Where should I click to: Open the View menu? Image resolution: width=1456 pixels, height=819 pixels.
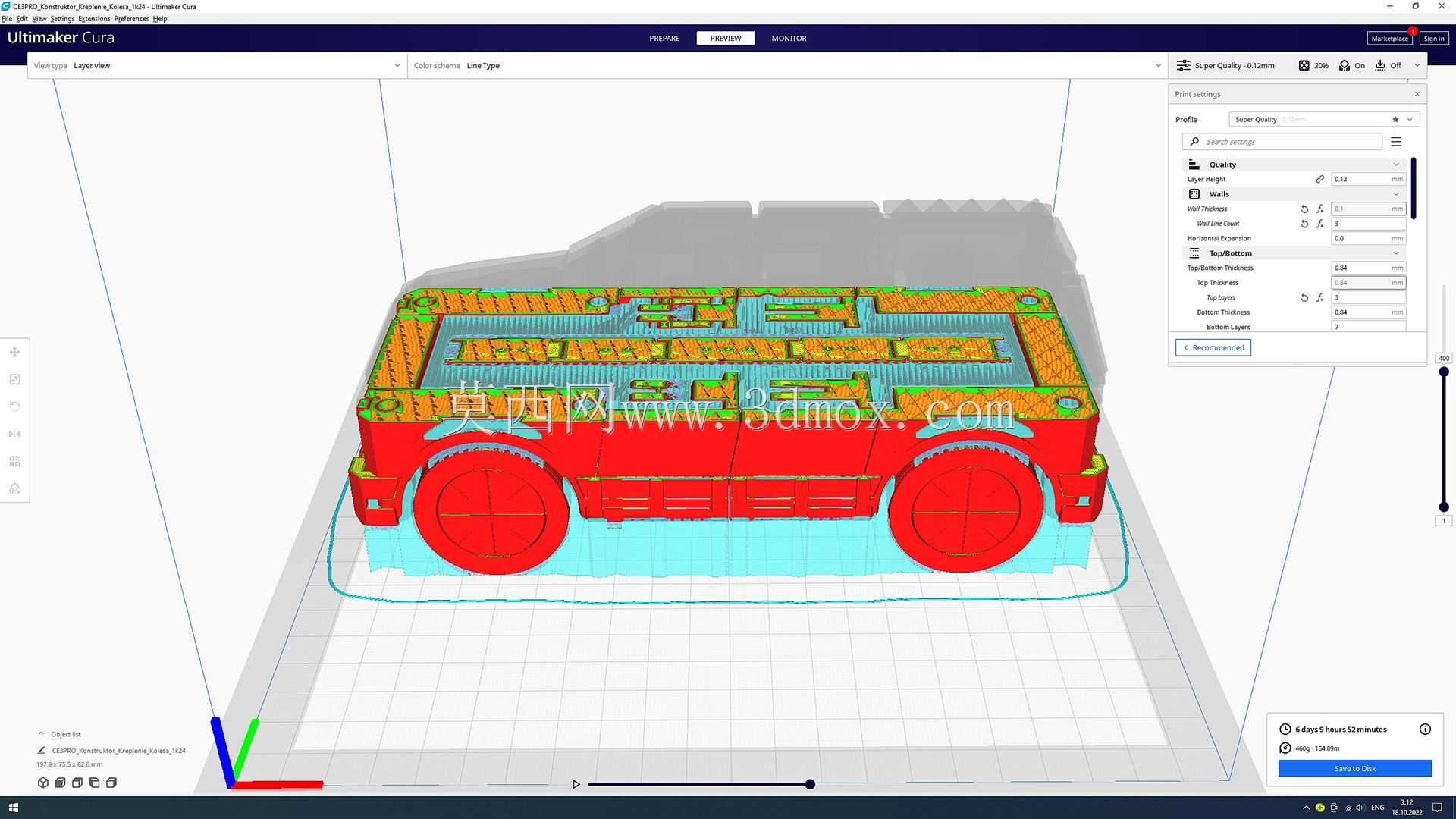[39, 19]
